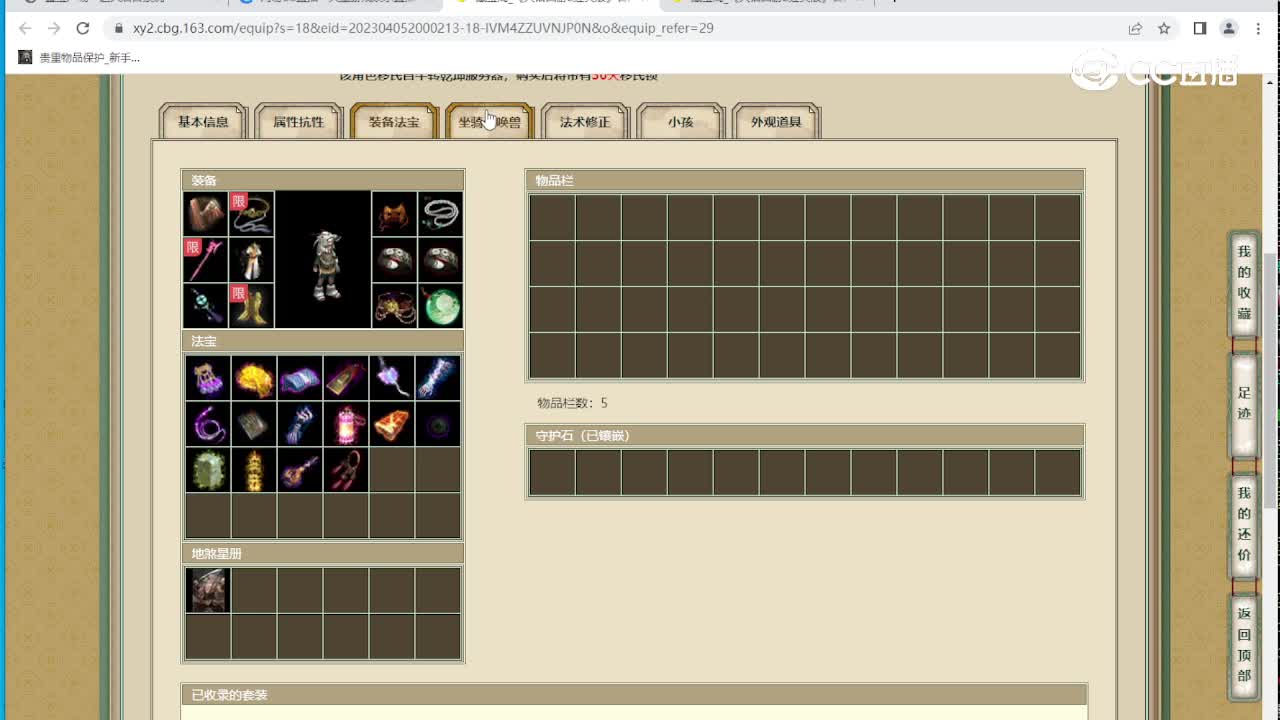Click the teal-gem scepter equipment icon
The image size is (1280, 720).
pyautogui.click(x=206, y=306)
